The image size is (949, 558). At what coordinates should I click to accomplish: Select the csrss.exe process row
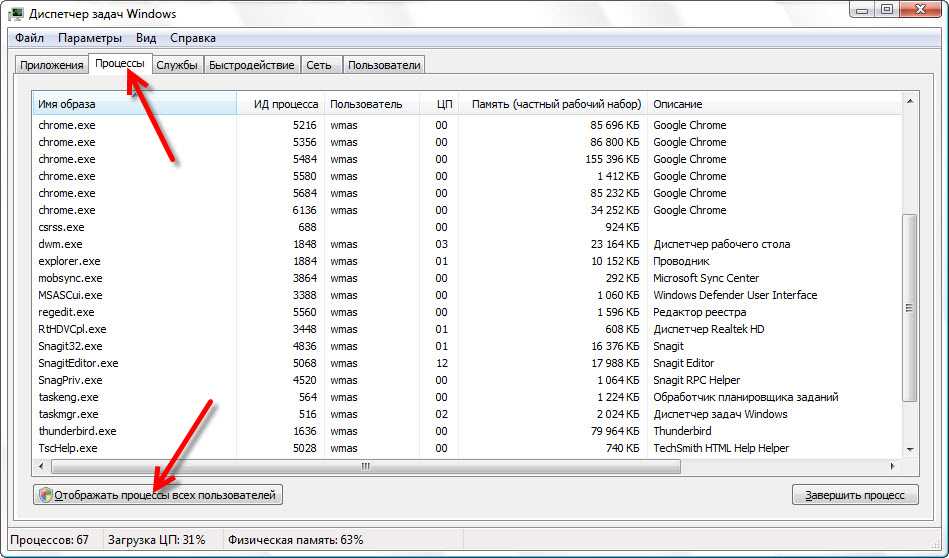467,227
